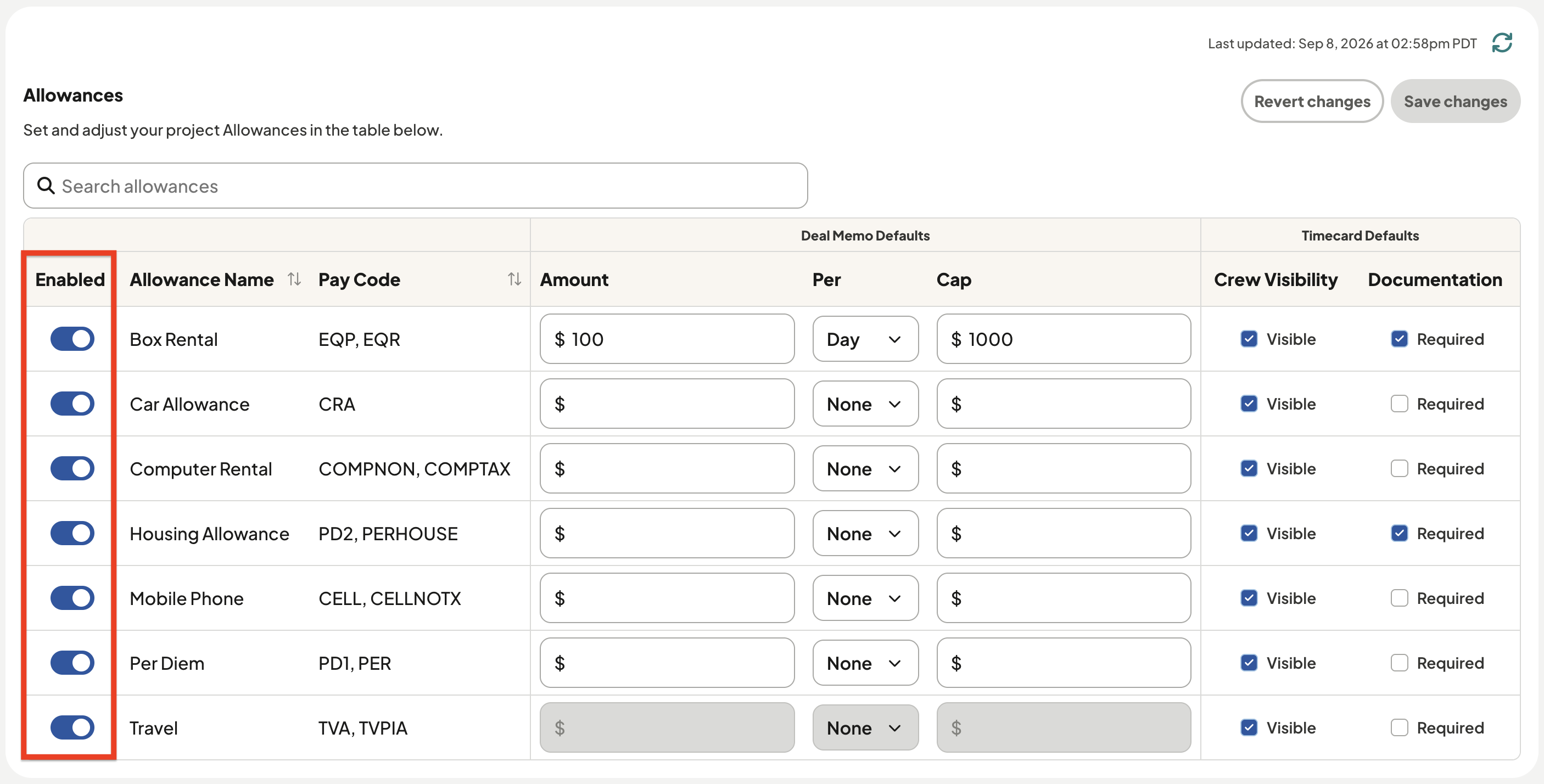Uncheck Visible for Computer Rental
Viewport: 1544px width, 784px height.
1249,468
